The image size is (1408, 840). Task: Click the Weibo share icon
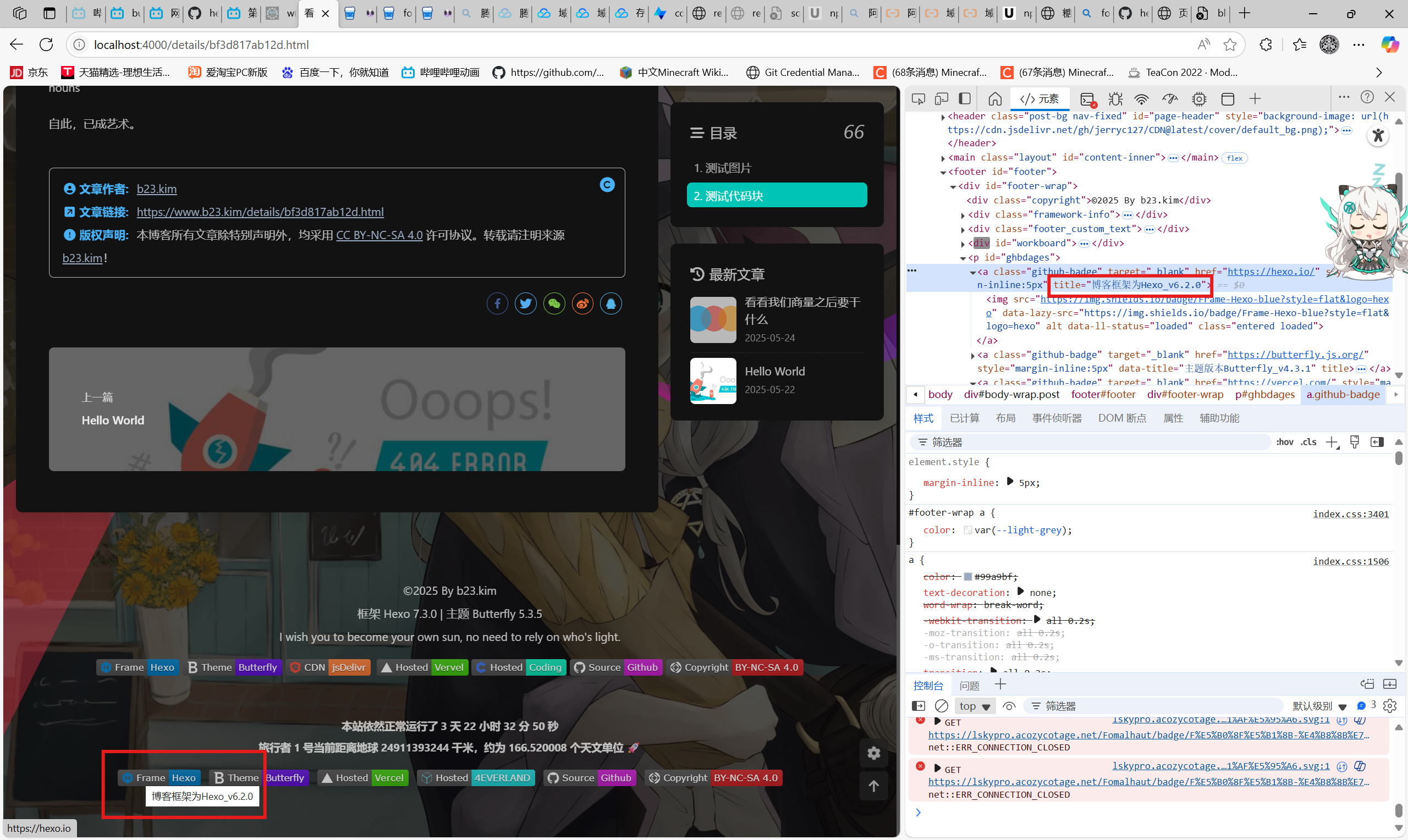pos(582,304)
